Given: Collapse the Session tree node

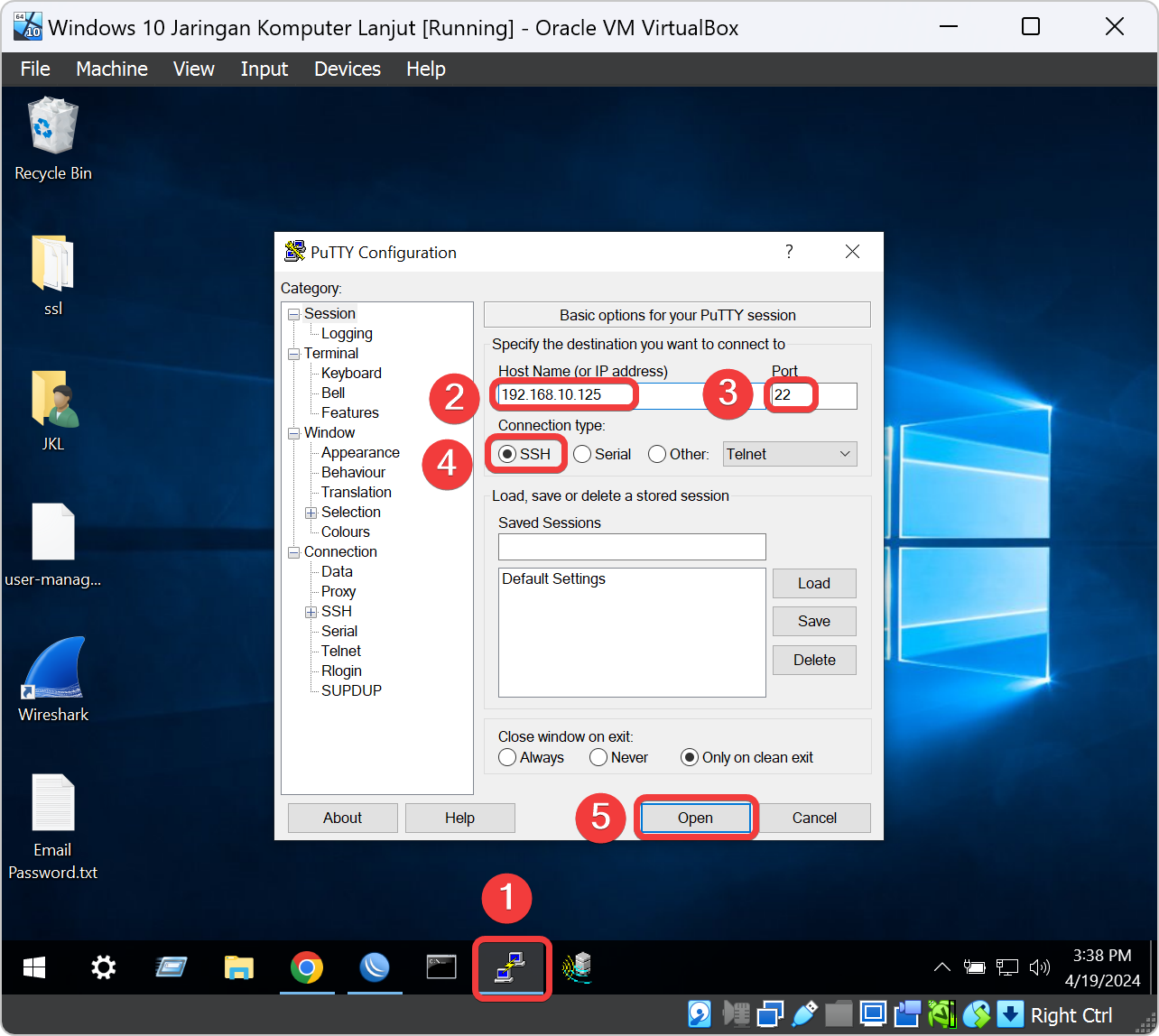Looking at the screenshot, I should pos(293,314).
